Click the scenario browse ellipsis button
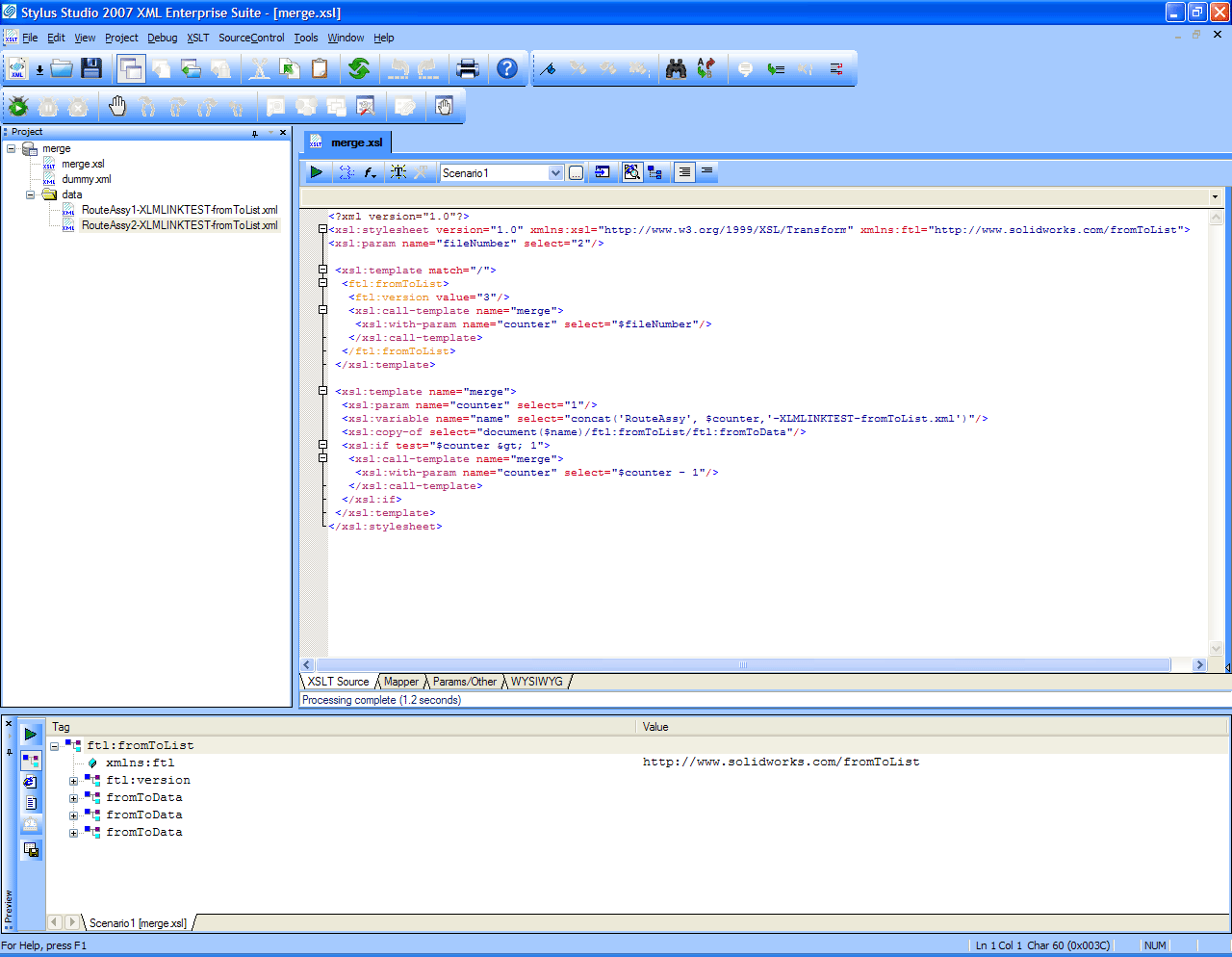The image size is (1232, 957). pos(576,173)
